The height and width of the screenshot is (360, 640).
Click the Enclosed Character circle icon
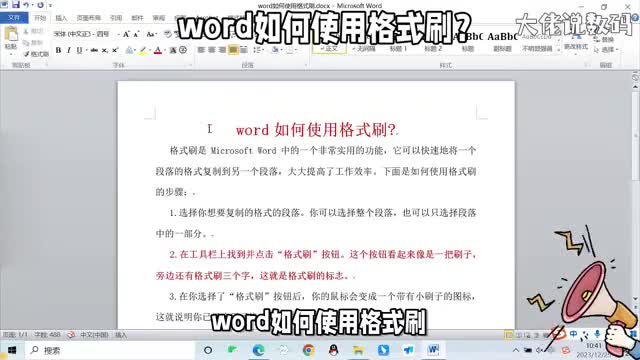183,50
